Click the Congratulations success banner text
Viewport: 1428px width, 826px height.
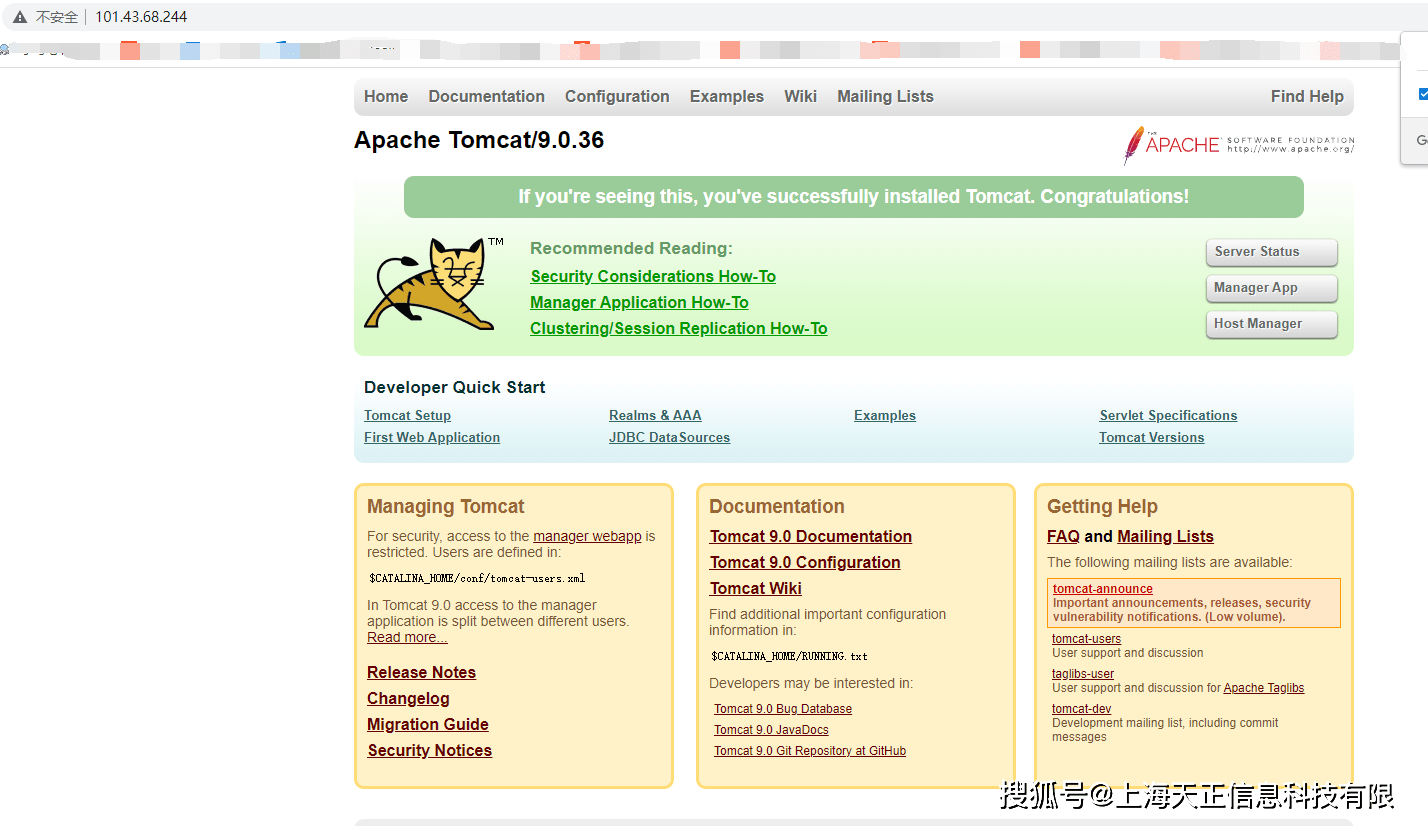tap(853, 197)
